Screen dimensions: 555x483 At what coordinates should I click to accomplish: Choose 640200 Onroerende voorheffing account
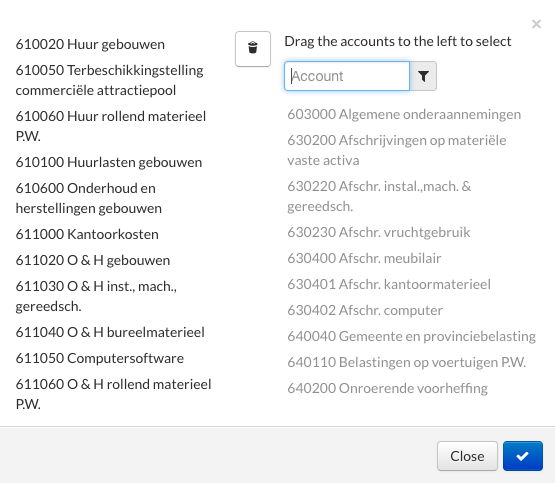tap(388, 389)
